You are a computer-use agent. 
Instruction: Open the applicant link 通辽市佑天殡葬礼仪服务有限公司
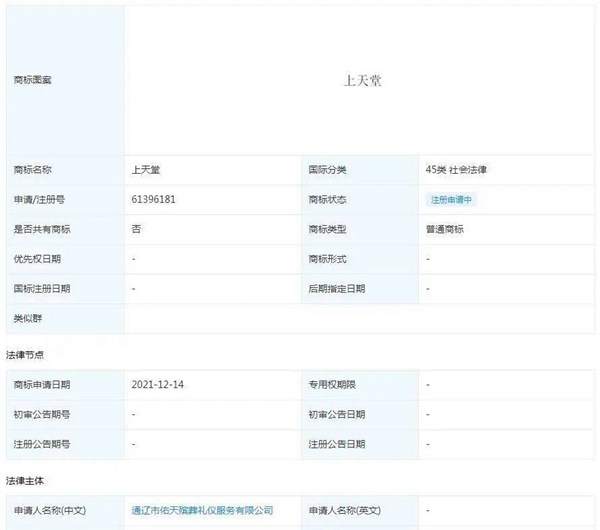tap(202, 510)
